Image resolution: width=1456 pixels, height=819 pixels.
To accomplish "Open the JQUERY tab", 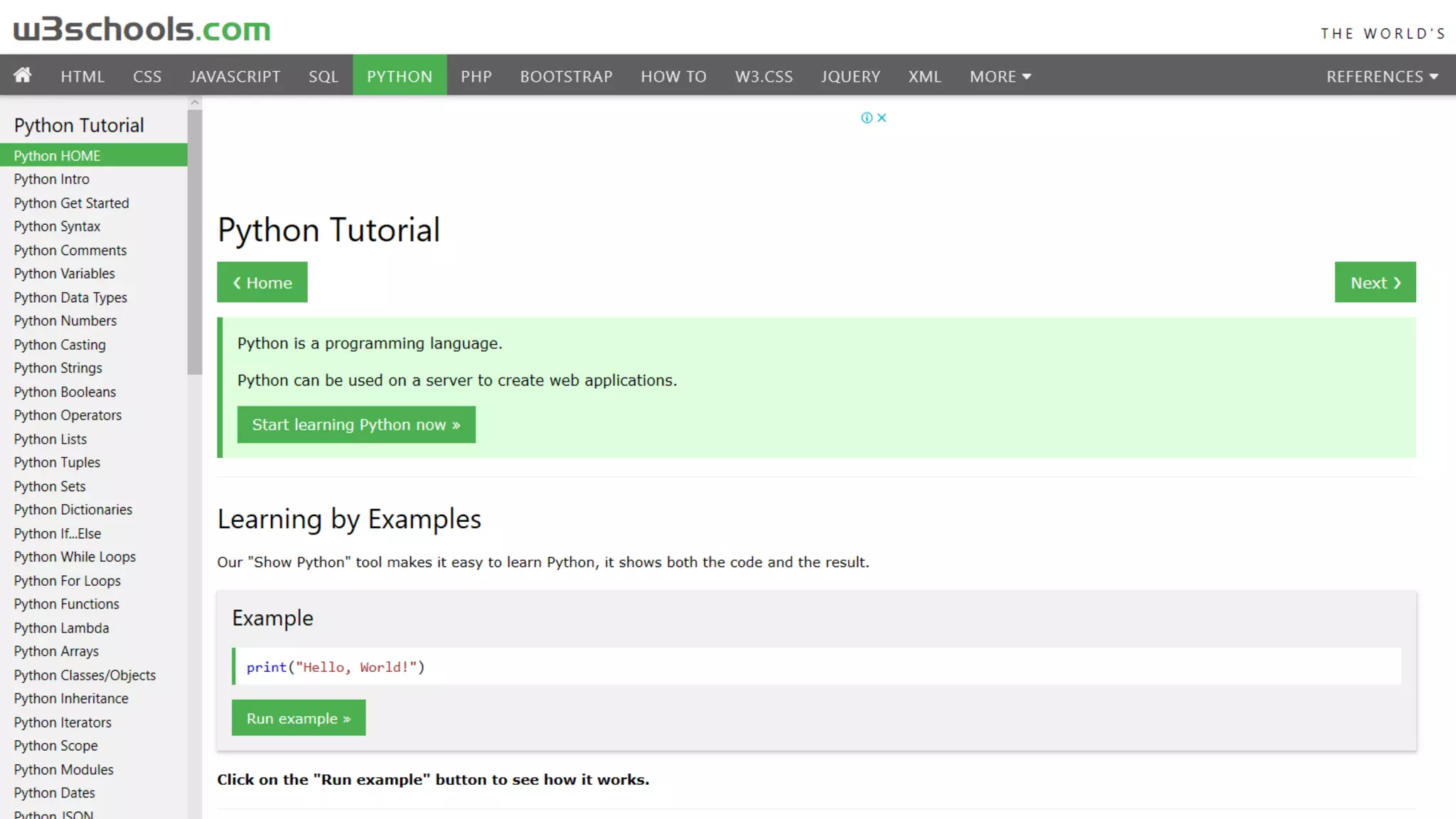I will pos(850,76).
